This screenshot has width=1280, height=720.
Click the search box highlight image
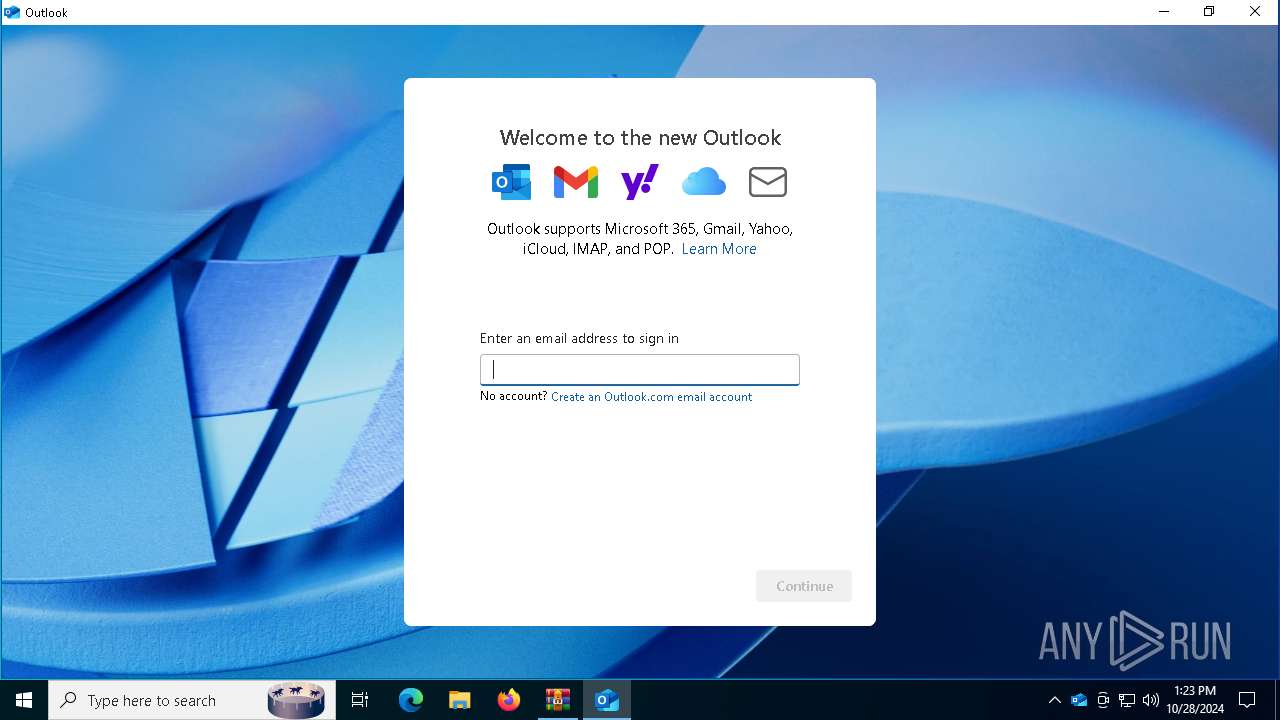[x=296, y=700]
